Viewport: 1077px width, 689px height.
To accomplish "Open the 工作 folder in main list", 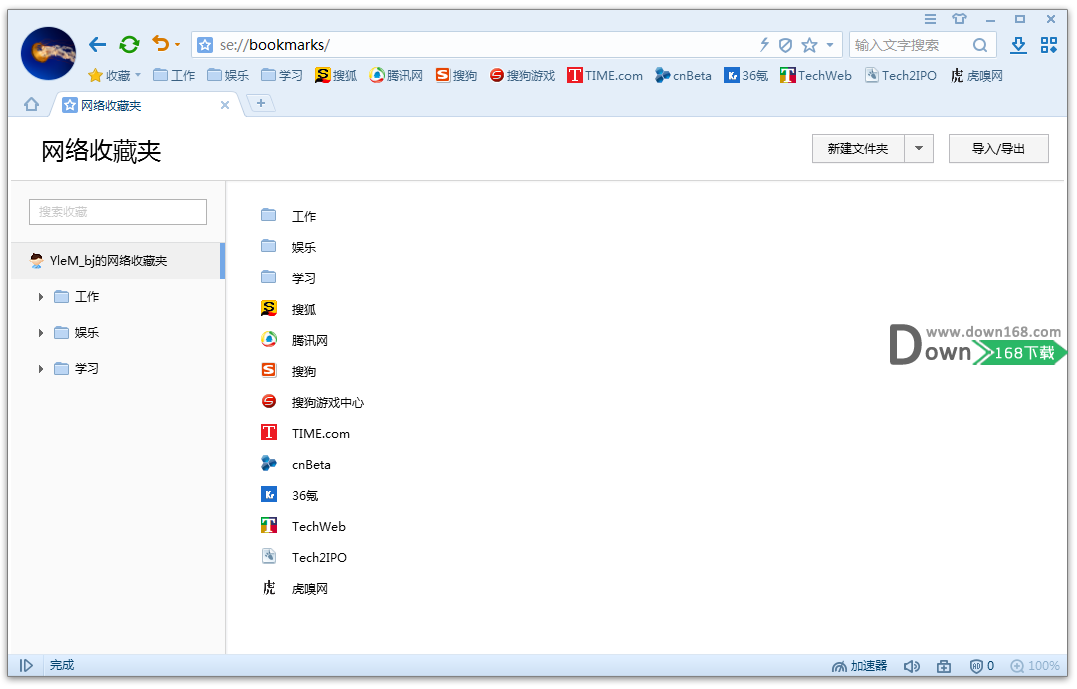I will click(289, 216).
